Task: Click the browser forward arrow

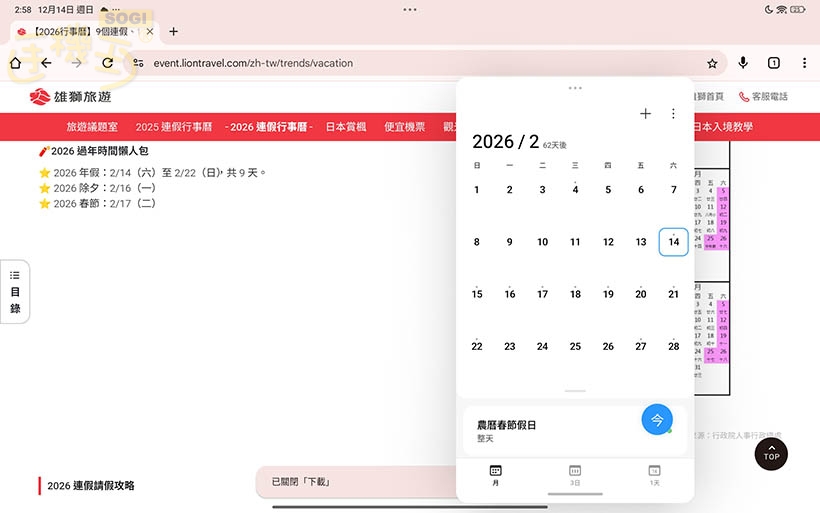Action: tap(77, 63)
